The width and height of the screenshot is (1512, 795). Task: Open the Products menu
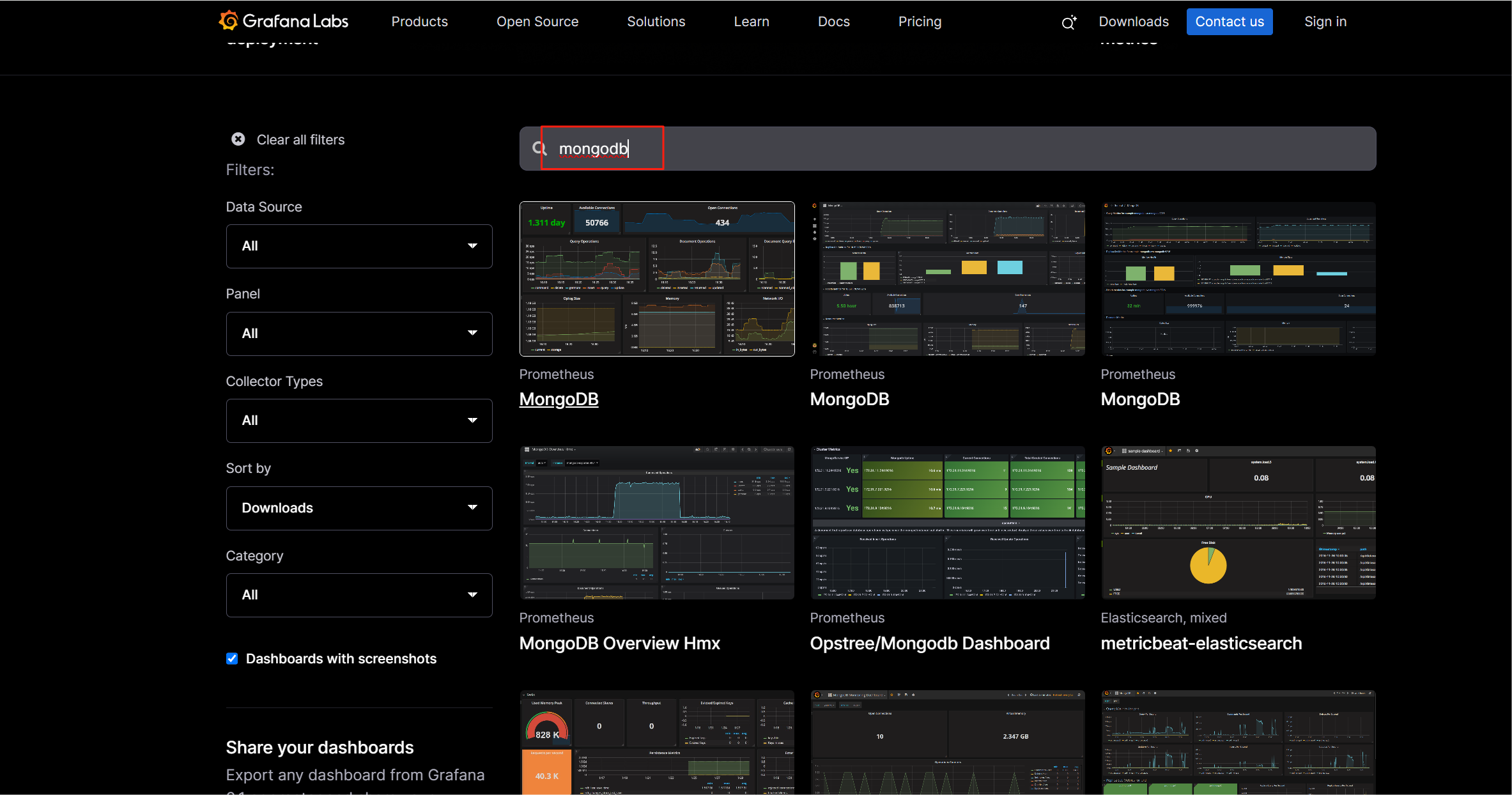[x=419, y=22]
